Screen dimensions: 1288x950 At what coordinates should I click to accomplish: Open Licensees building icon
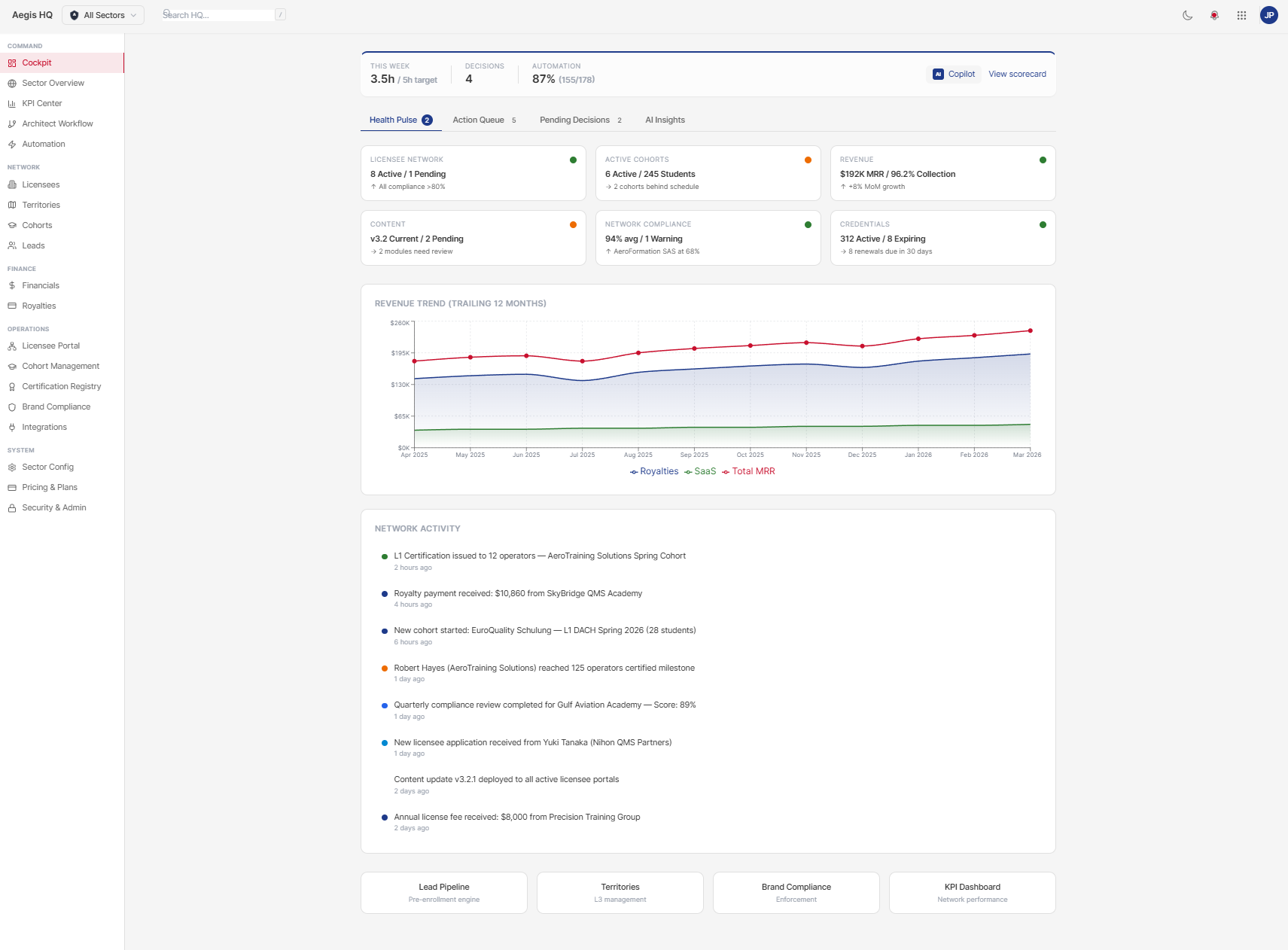[x=12, y=185]
